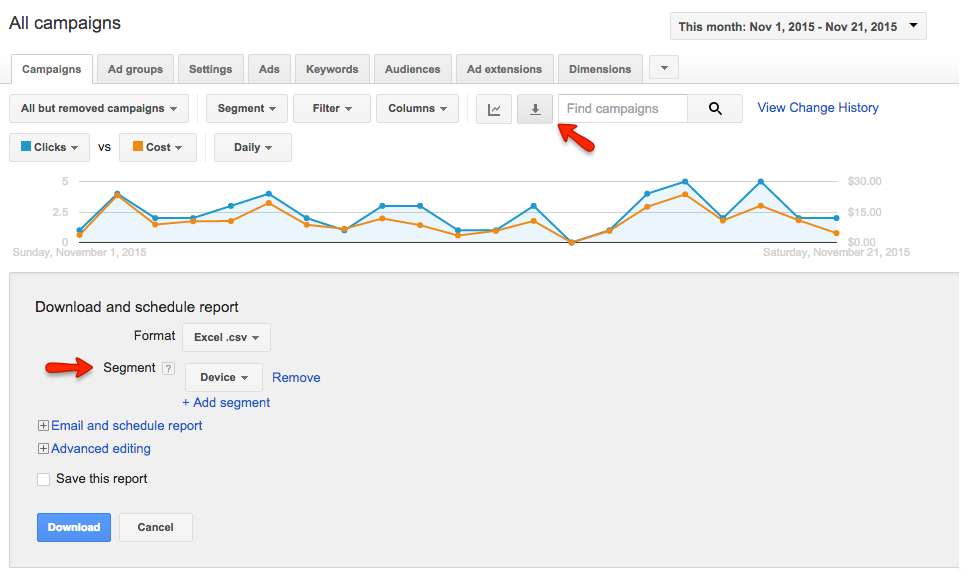Click the download report arrow icon

(535, 109)
